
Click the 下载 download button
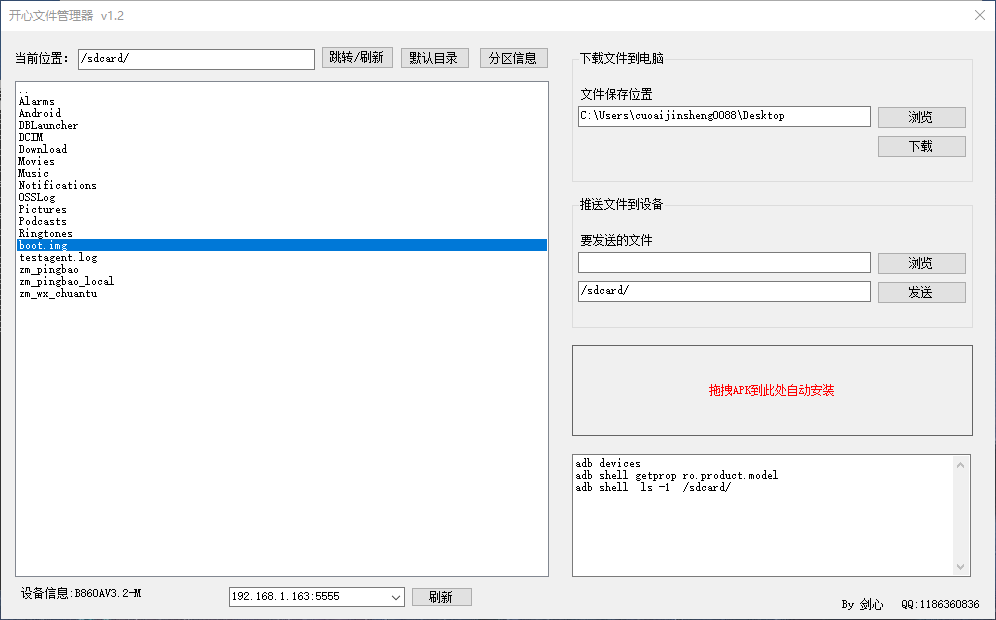pyautogui.click(x=921, y=146)
